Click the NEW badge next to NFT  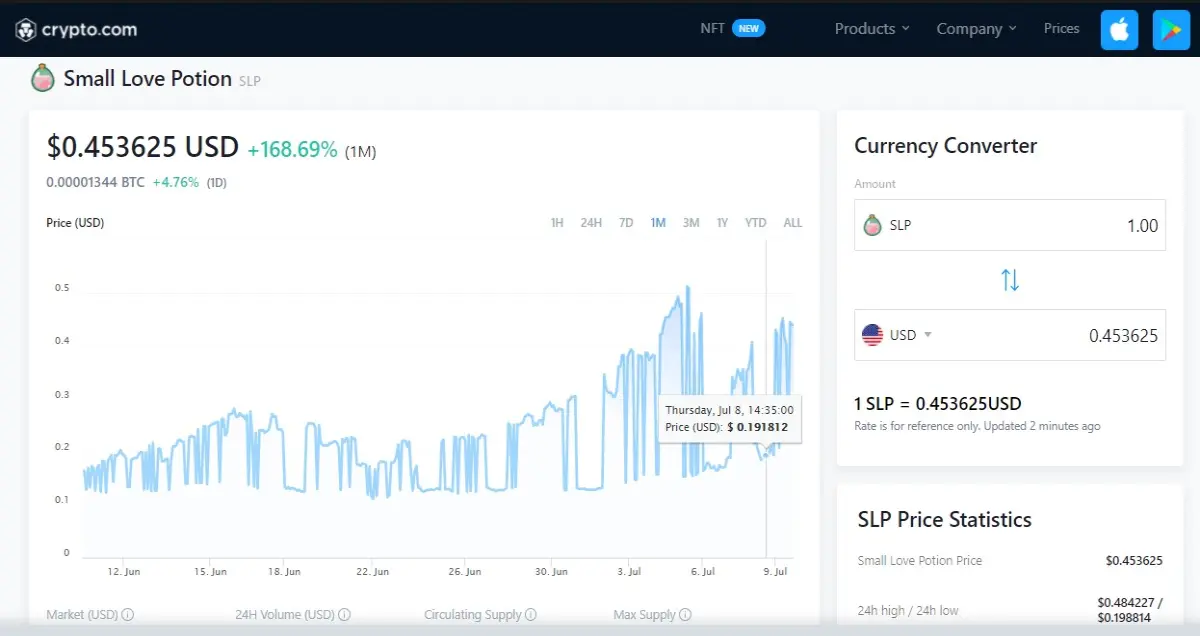coord(748,28)
